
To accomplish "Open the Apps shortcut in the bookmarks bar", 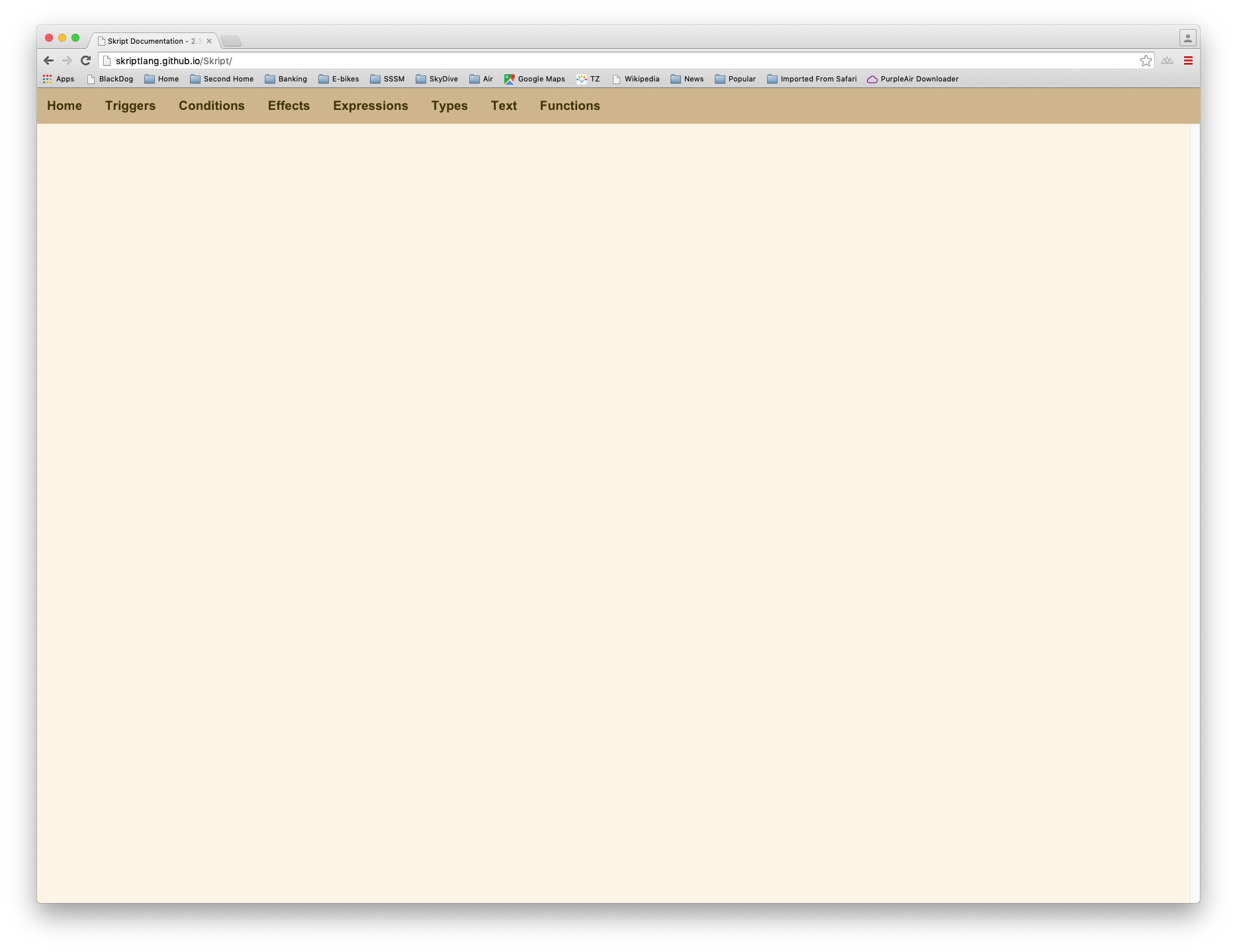I will coord(58,79).
